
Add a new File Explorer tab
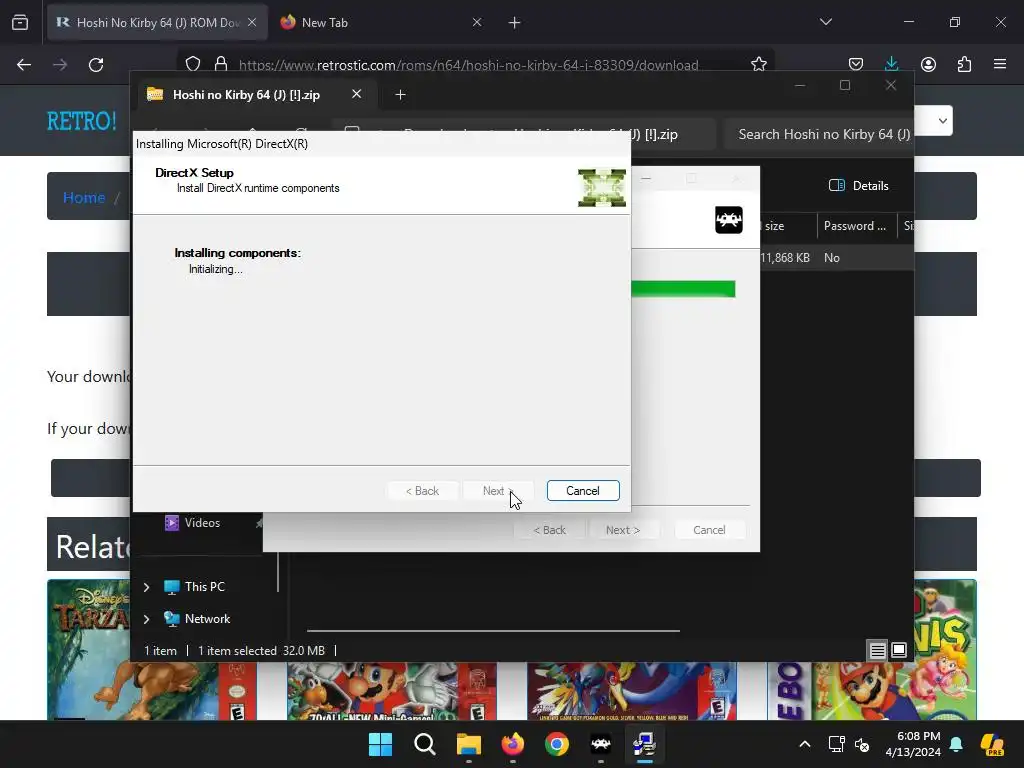coord(400,95)
